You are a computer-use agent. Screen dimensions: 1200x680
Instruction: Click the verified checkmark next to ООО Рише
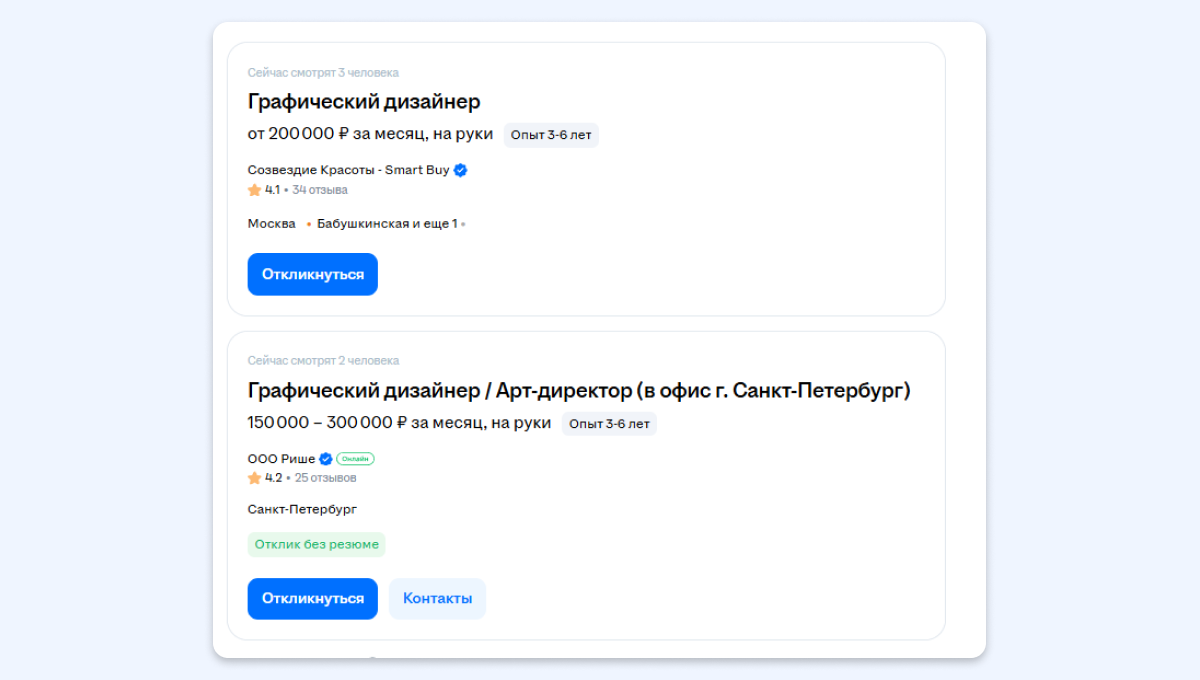coord(325,459)
